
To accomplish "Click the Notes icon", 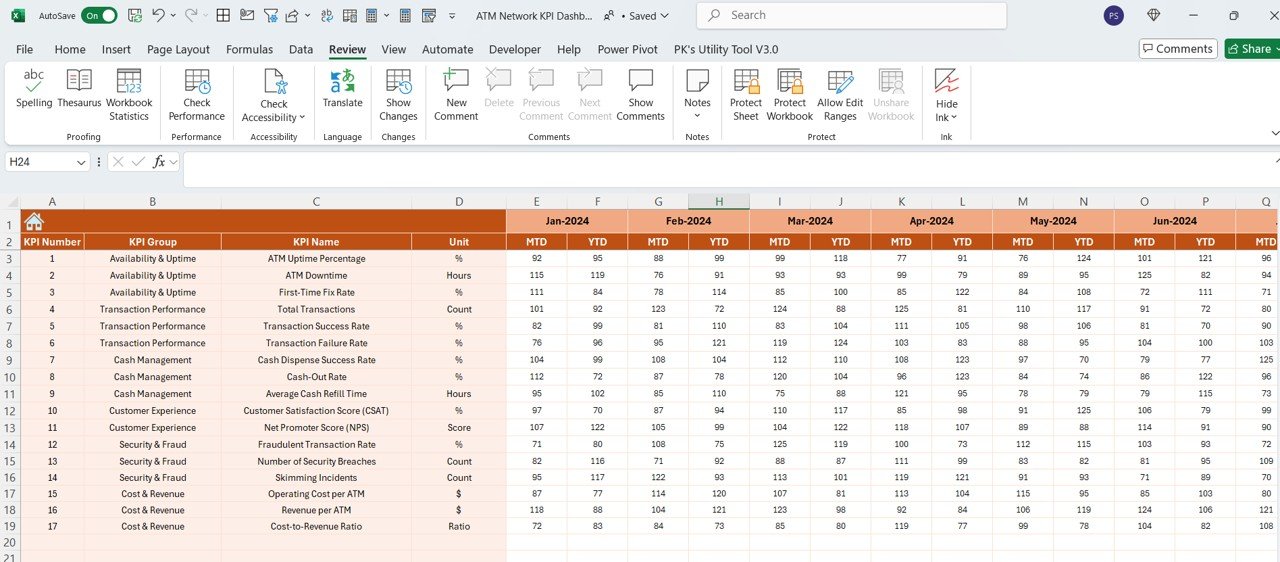I will tap(697, 82).
